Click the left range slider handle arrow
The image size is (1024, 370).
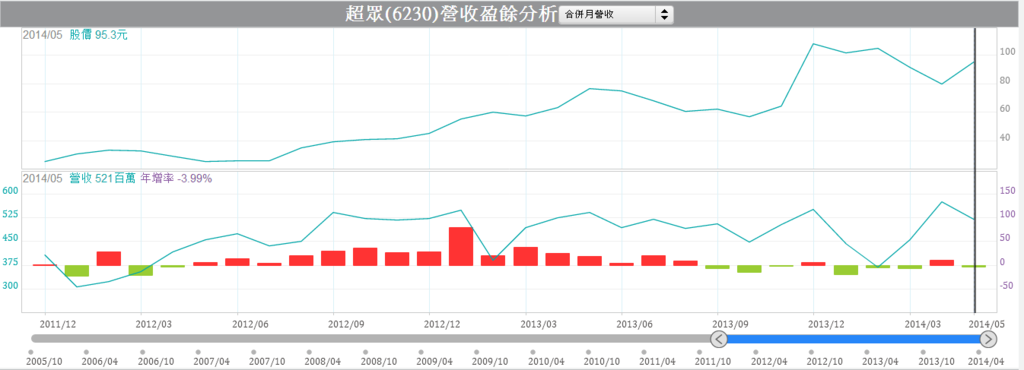pos(718,339)
